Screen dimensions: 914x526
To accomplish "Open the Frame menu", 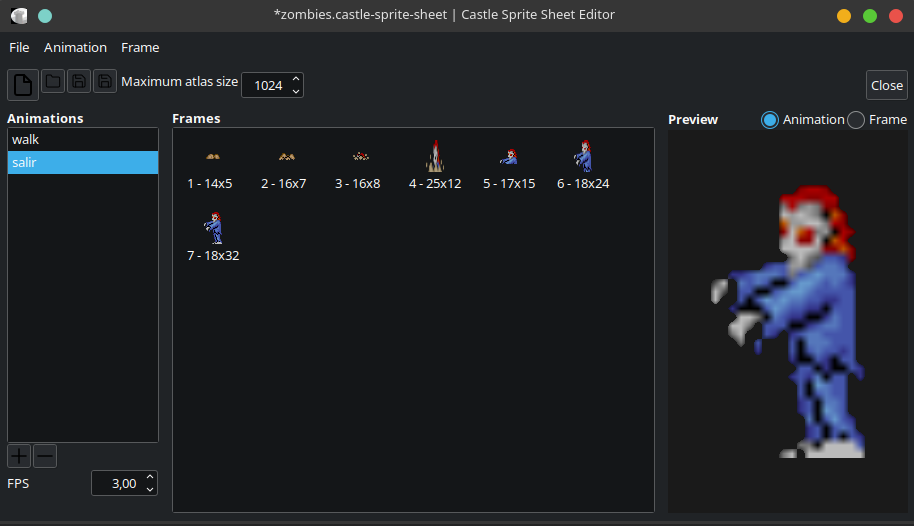I will [x=140, y=47].
